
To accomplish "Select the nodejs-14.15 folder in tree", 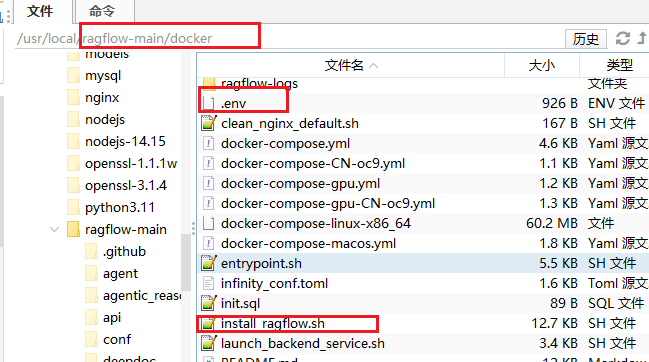I will [x=125, y=141].
